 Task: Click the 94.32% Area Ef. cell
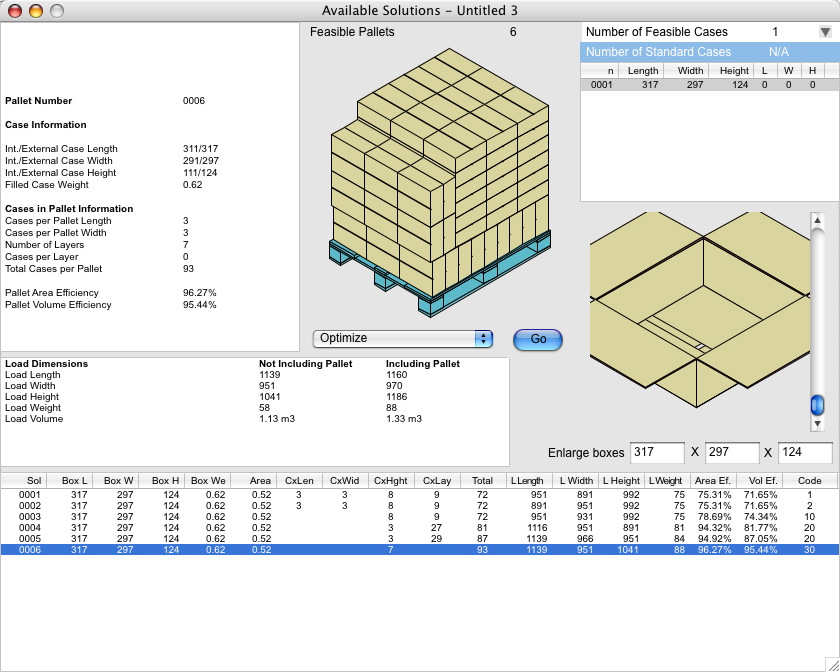pos(714,528)
